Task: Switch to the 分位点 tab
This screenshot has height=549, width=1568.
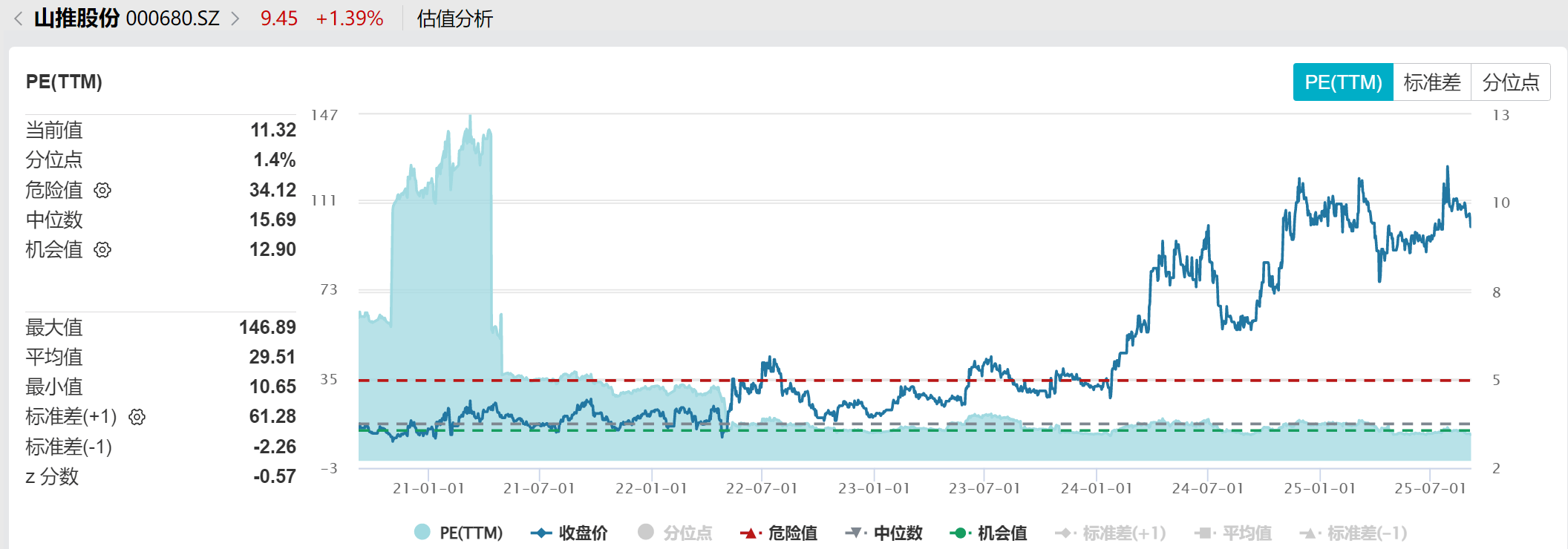Action: tap(1511, 82)
